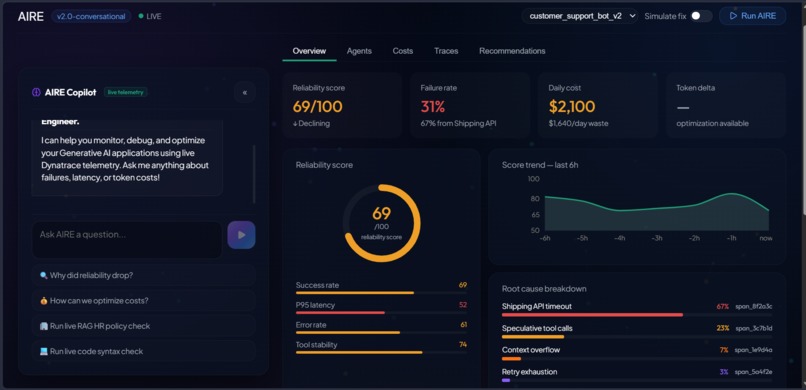Click the score trend area chart
Screen dimensions: 806x390
(x=657, y=212)
